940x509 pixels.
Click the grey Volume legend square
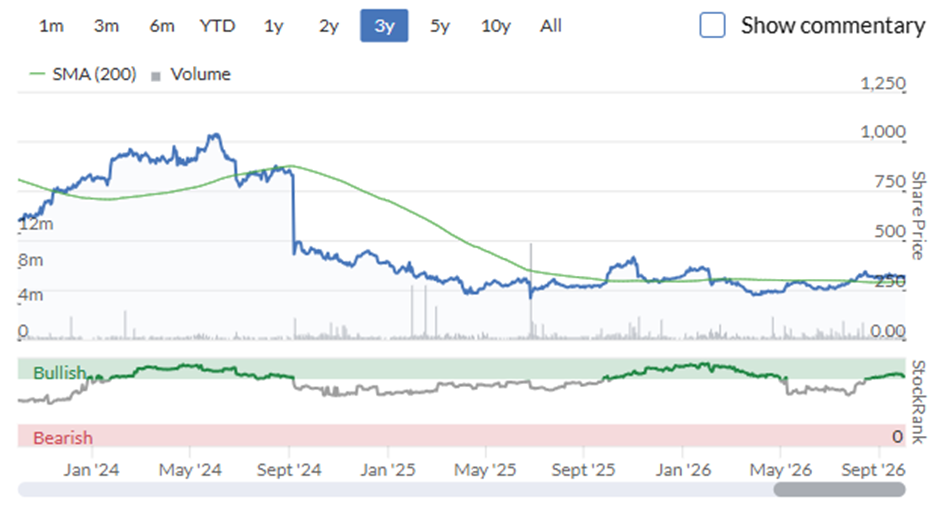coord(156,76)
